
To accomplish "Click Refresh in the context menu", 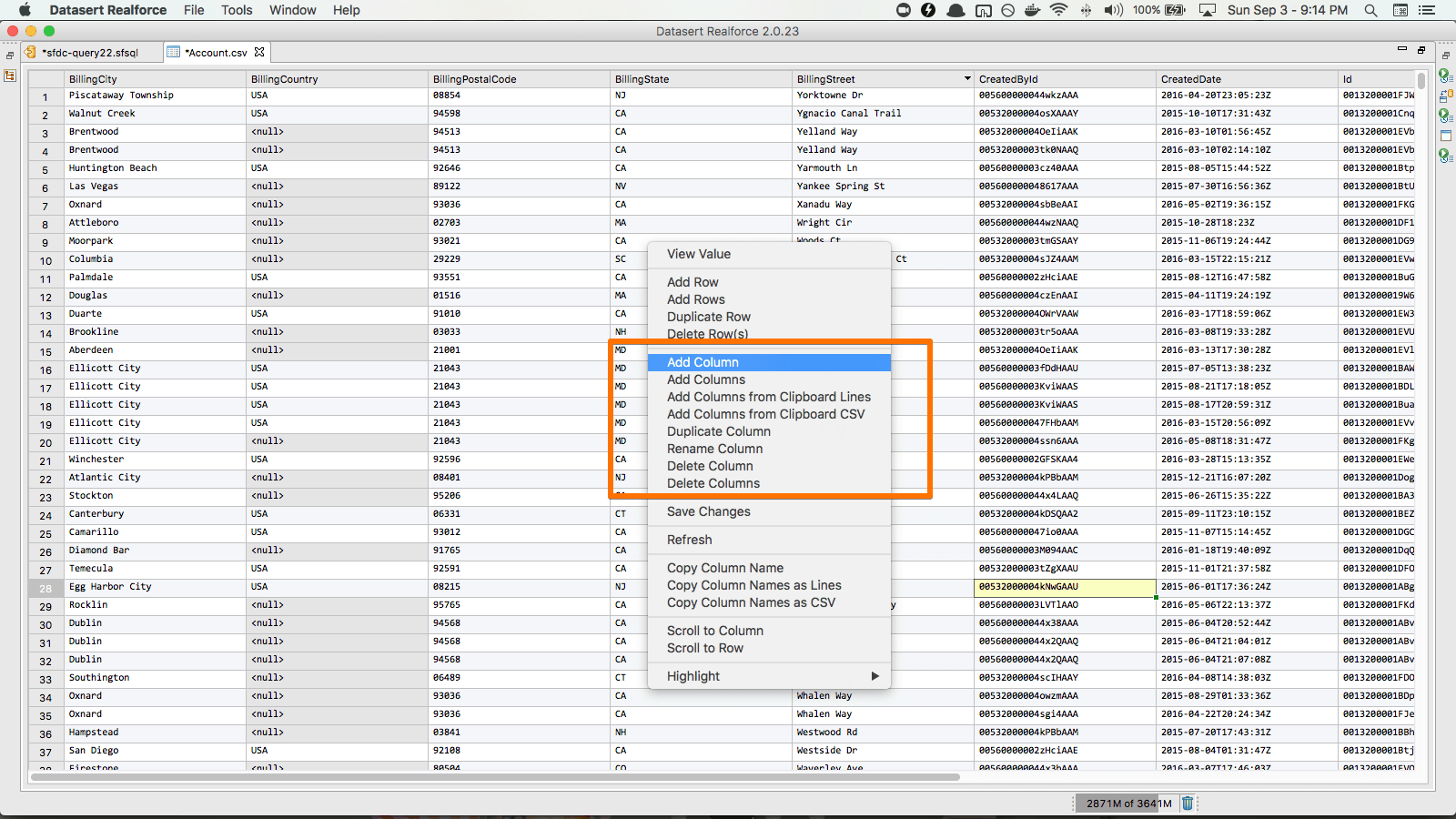I will 689,540.
